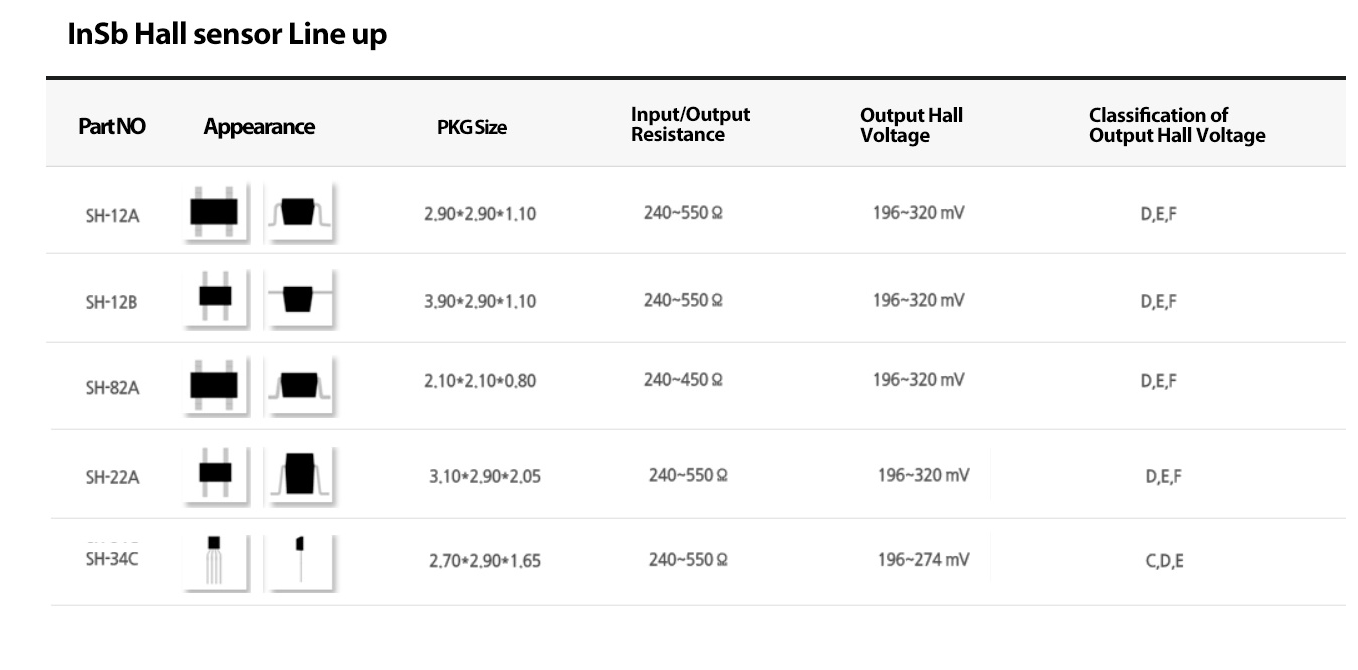Click SH-34C classification C,D,E cell
Image resolution: width=1358 pixels, height=670 pixels.
[x=1164, y=561]
